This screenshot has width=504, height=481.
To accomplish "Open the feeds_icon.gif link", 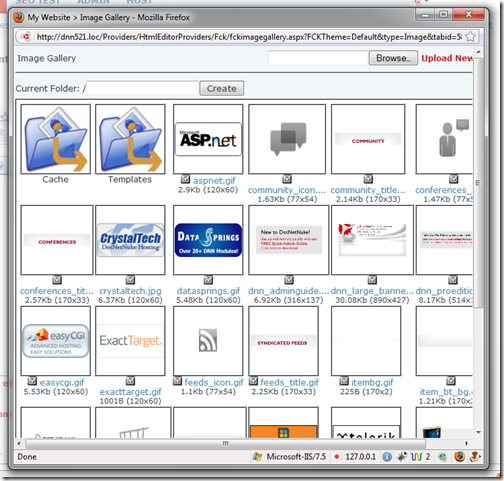I will click(x=214, y=382).
